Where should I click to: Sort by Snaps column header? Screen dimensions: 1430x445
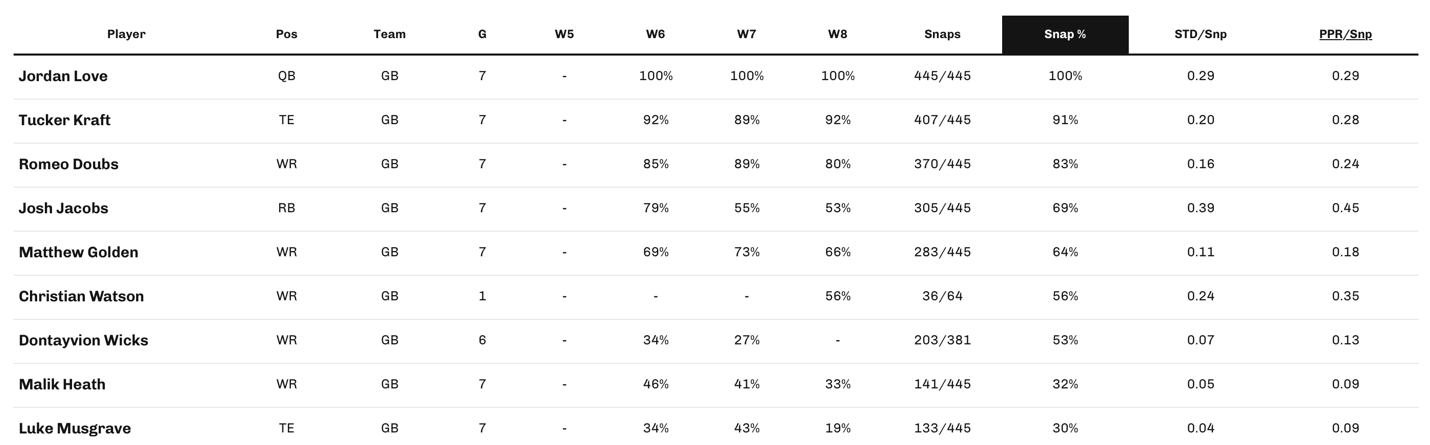click(942, 34)
